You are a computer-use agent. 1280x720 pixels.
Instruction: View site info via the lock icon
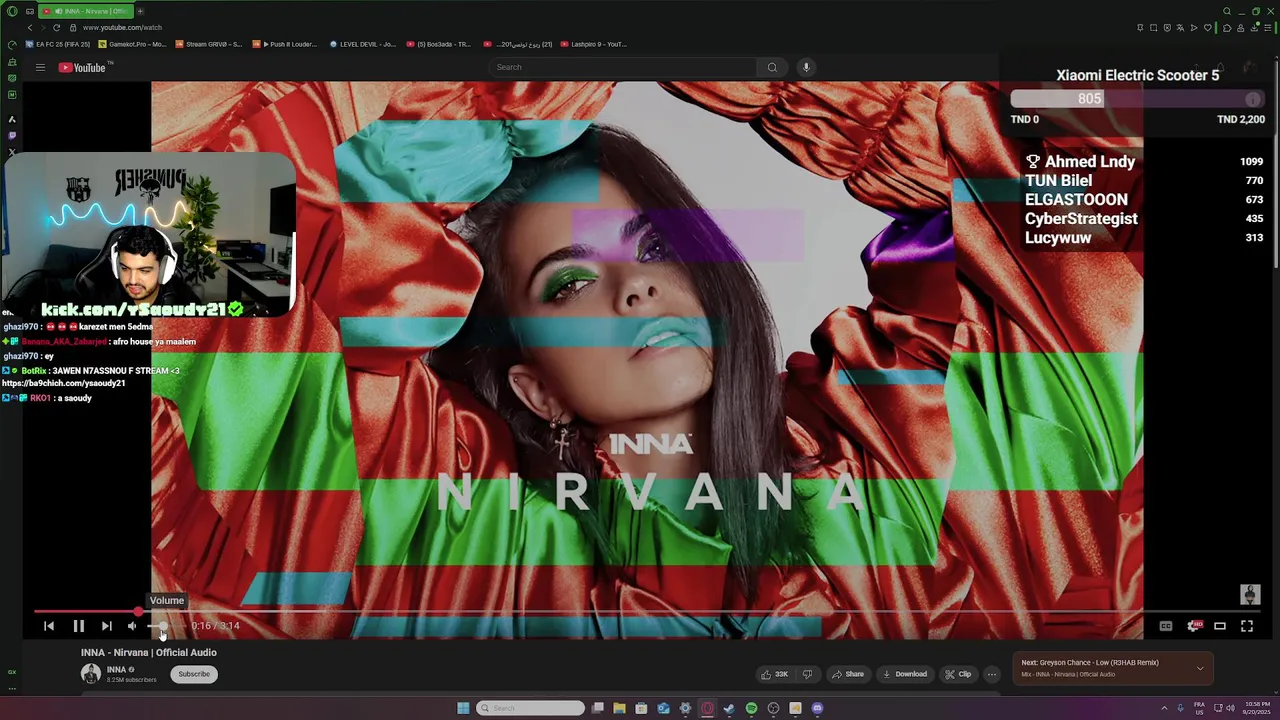click(x=73, y=27)
